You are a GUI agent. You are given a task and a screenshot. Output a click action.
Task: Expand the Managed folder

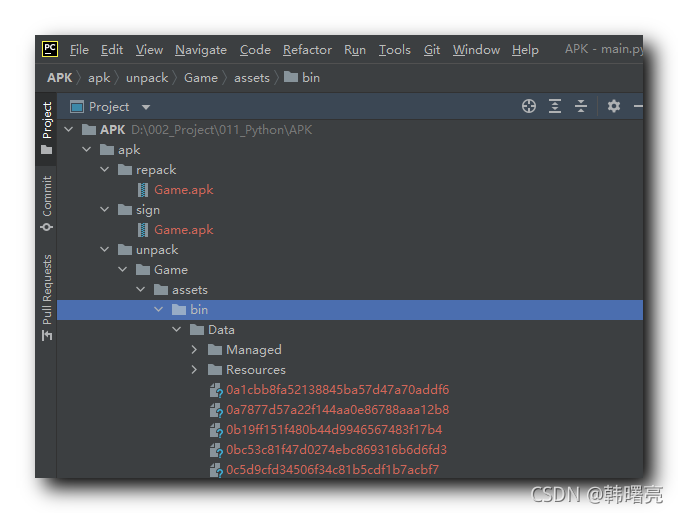click(x=194, y=349)
